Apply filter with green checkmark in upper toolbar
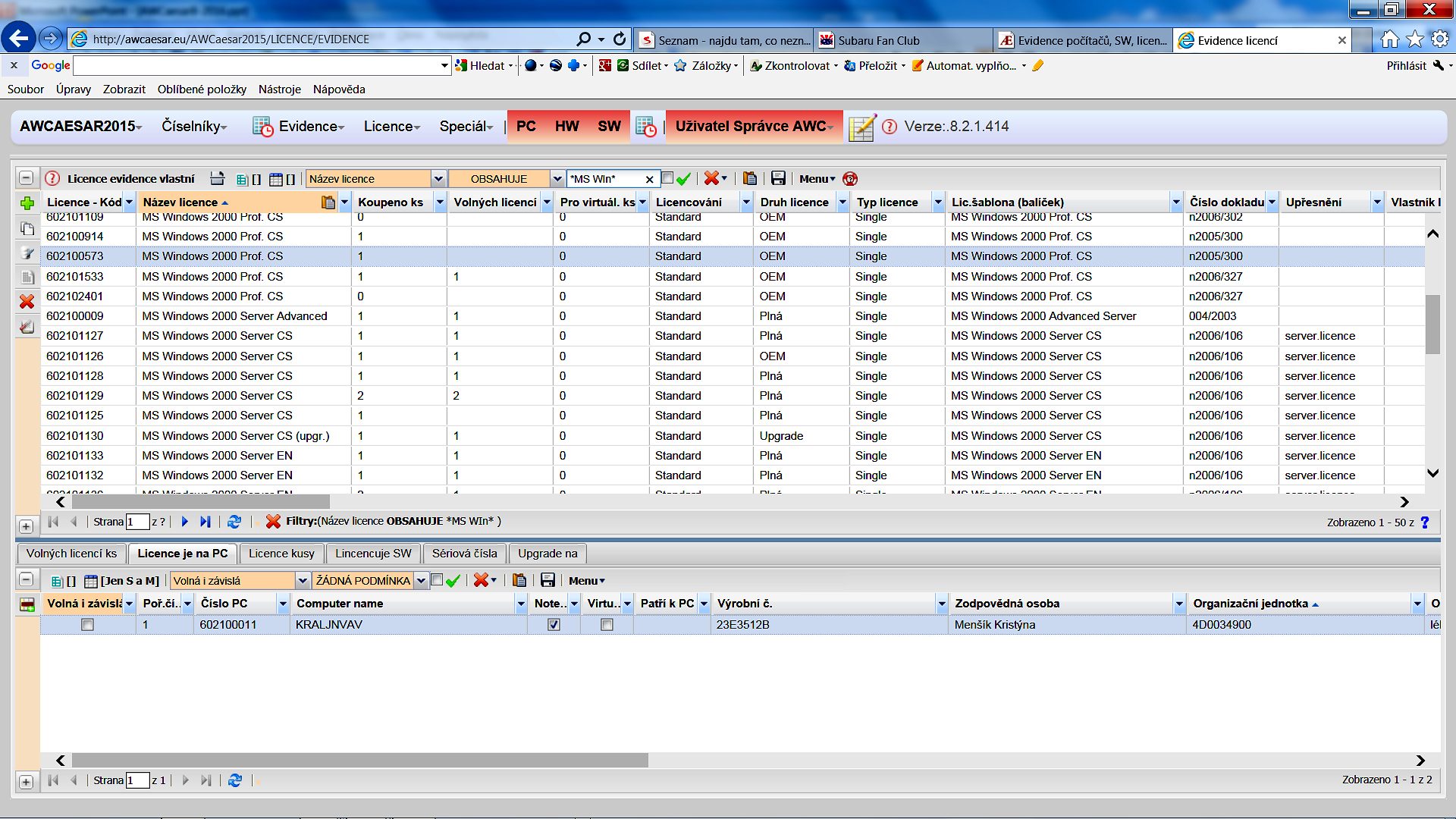Viewport: 1456px width, 819px height. (684, 179)
